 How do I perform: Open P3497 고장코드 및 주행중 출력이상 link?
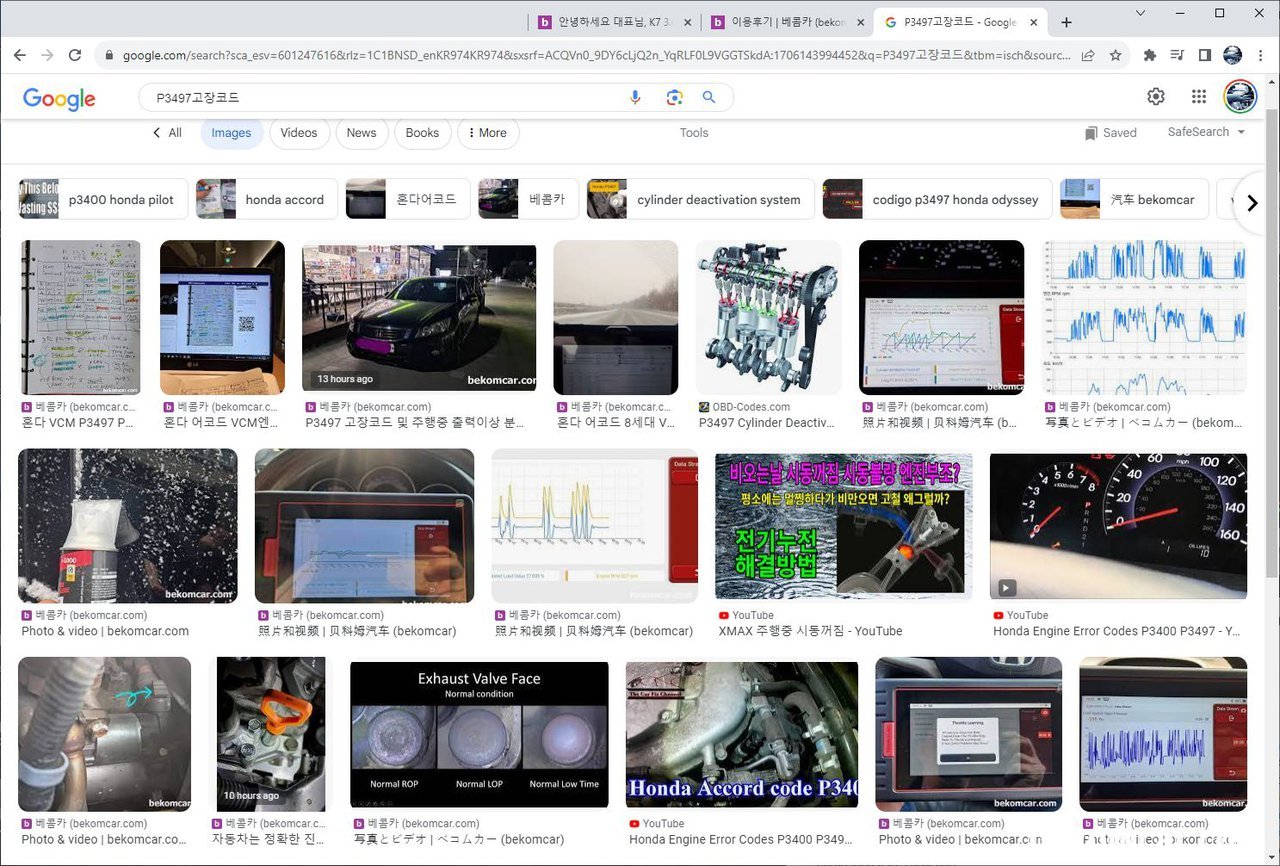(x=414, y=423)
